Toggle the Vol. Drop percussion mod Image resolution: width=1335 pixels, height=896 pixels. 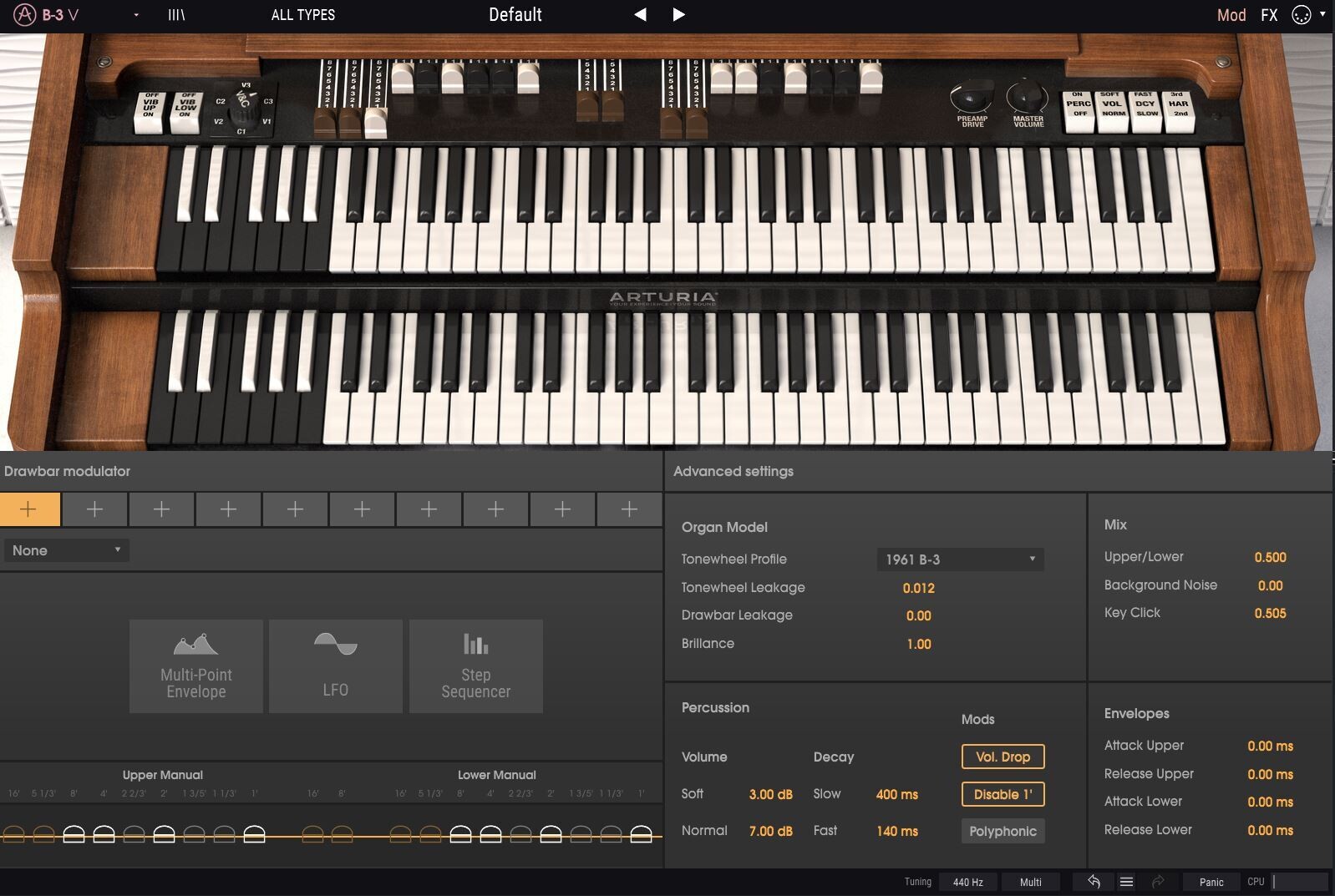coord(1003,757)
